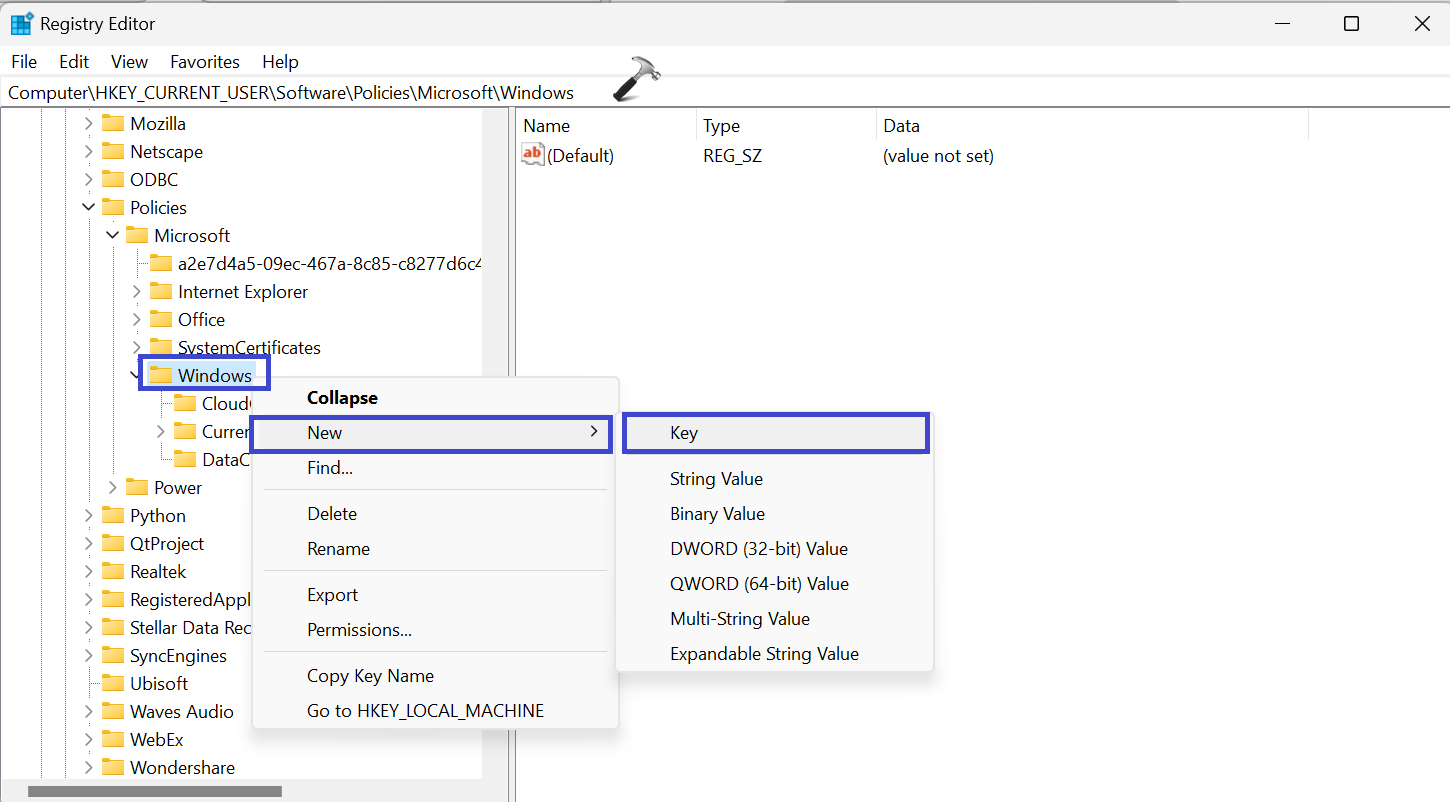Click the Power folder icon
The height and width of the screenshot is (802, 1450).
[137, 488]
